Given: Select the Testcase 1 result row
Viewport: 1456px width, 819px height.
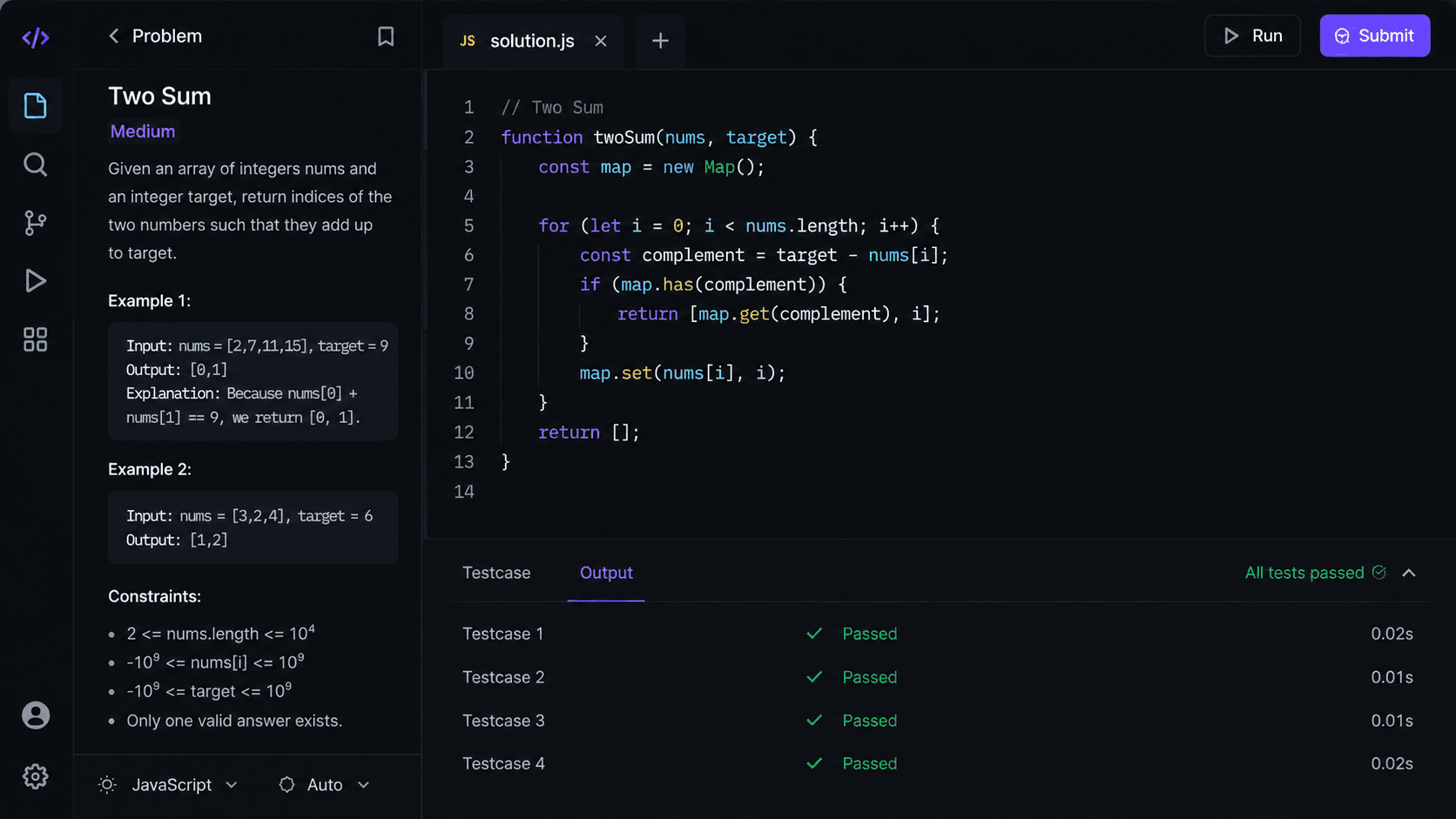Looking at the screenshot, I should click(938, 634).
